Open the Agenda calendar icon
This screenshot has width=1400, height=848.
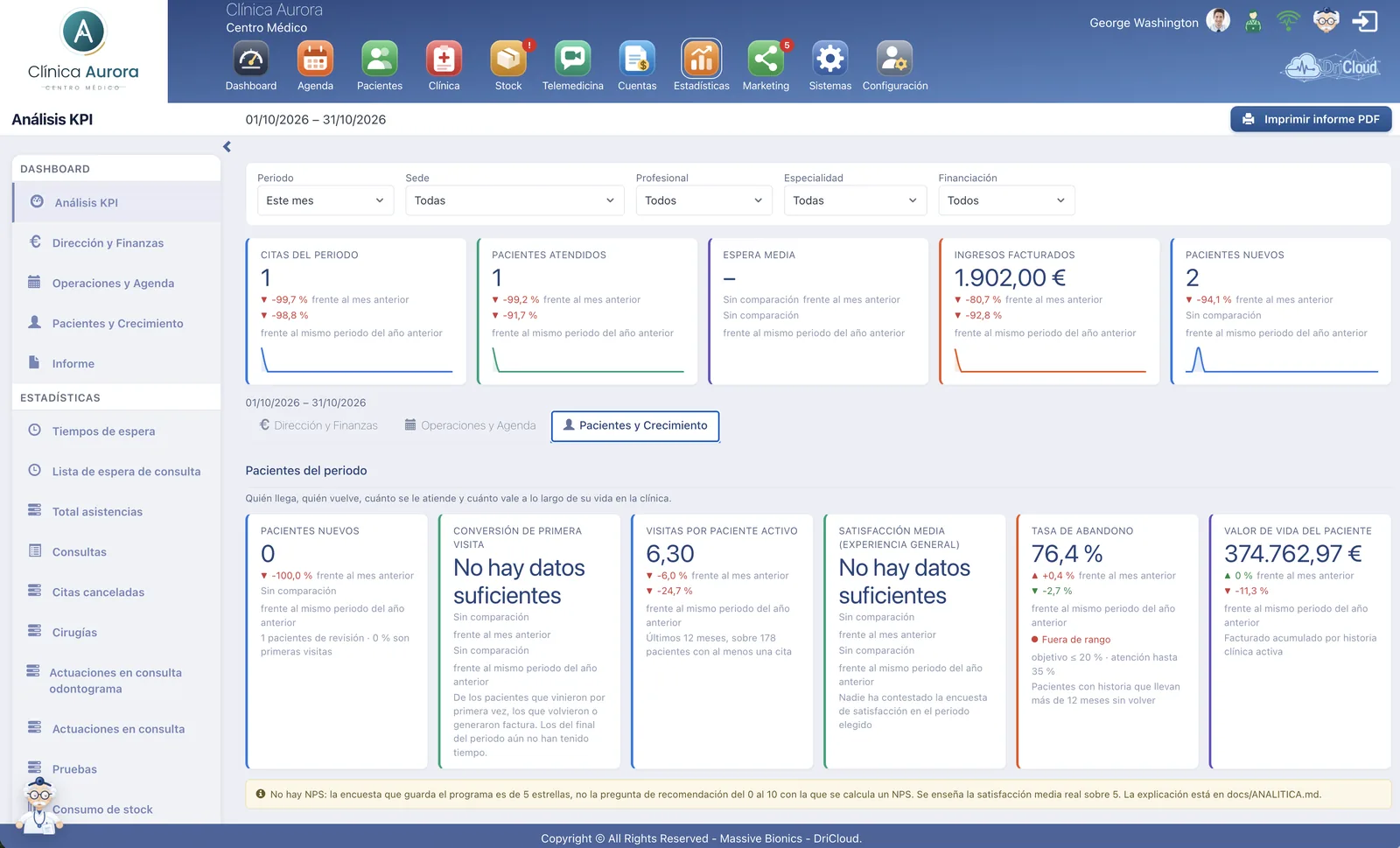(x=315, y=60)
